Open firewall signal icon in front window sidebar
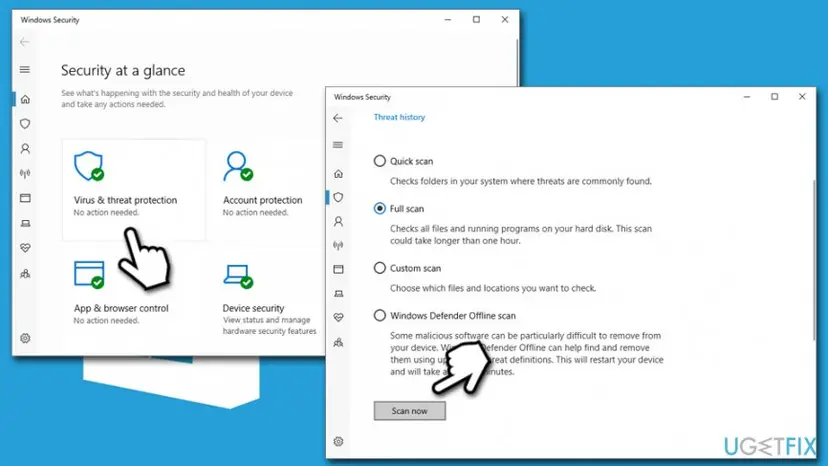828x466 pixels. (x=338, y=245)
